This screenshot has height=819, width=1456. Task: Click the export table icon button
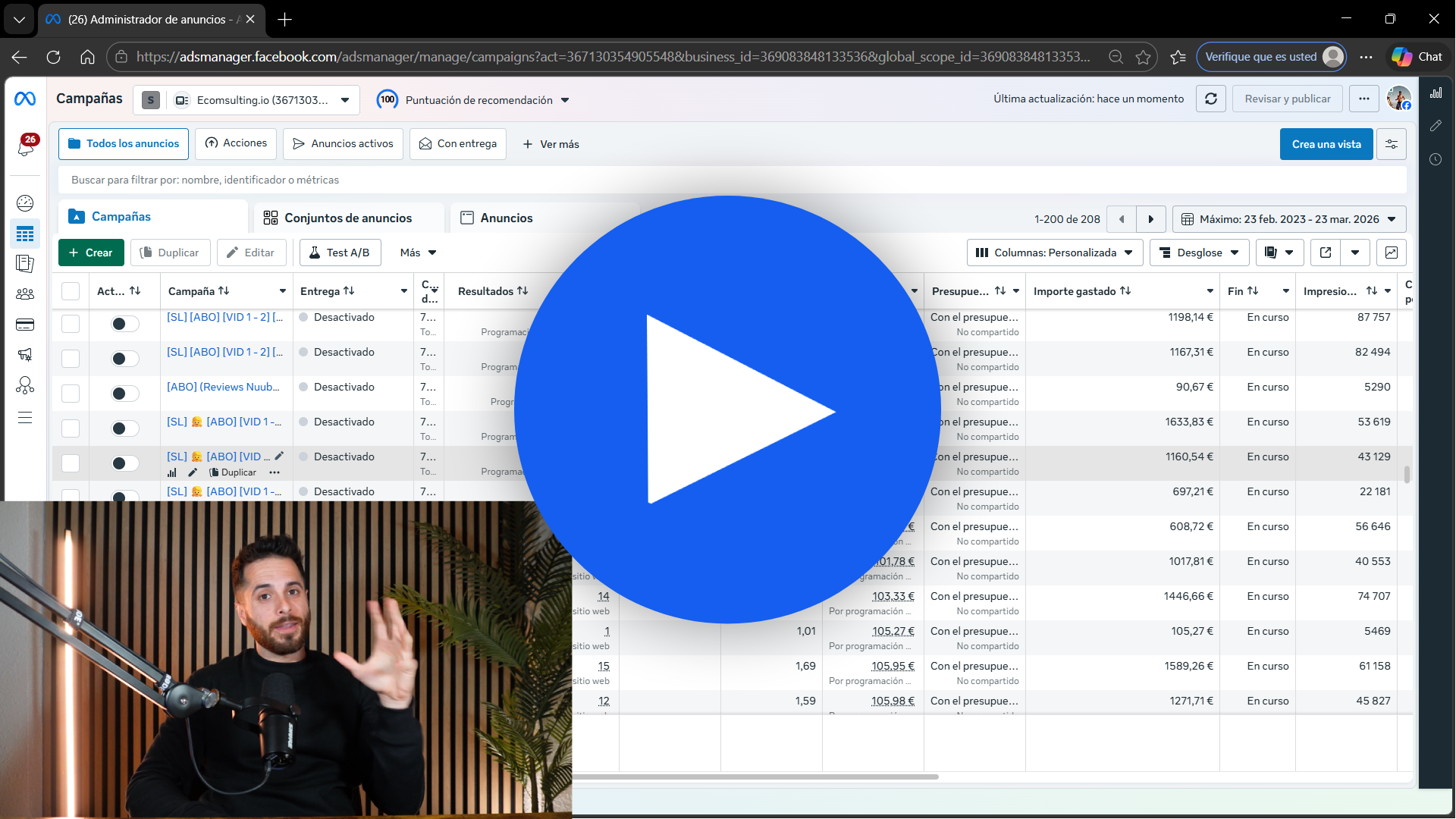[1326, 253]
